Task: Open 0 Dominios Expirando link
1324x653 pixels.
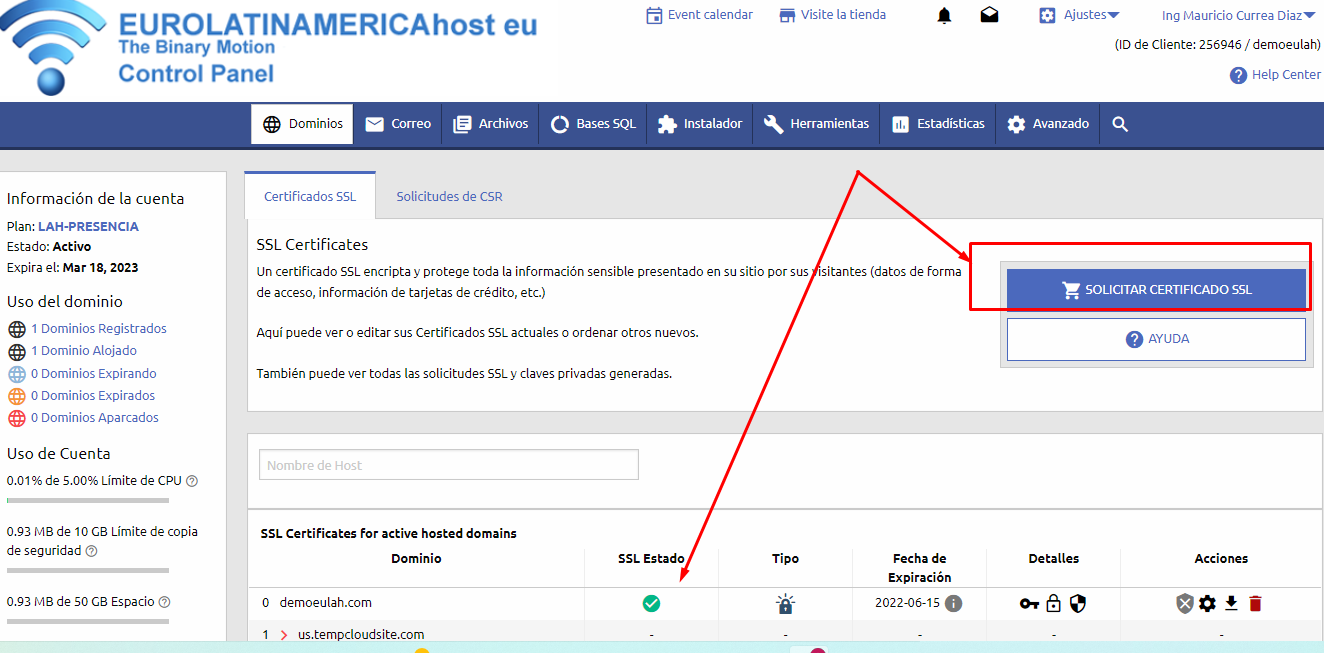Action: pos(94,373)
